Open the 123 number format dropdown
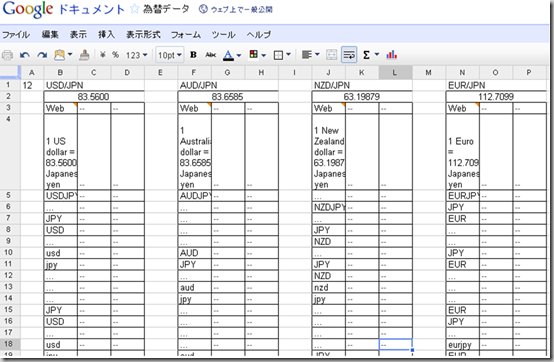554x362 pixels. click(x=136, y=55)
